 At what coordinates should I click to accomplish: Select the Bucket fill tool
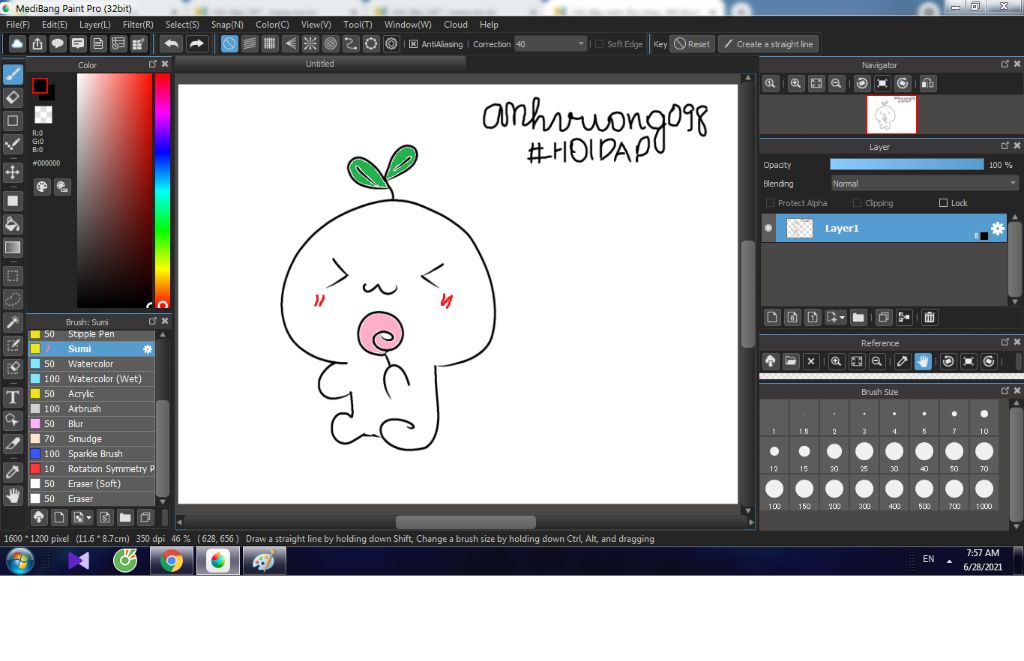click(12, 224)
